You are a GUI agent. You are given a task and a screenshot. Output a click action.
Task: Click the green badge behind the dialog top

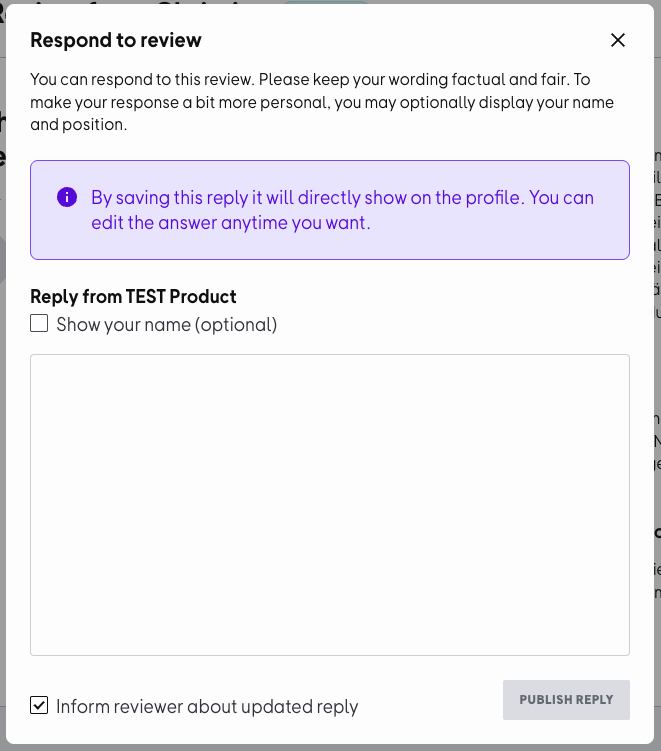coord(325,3)
